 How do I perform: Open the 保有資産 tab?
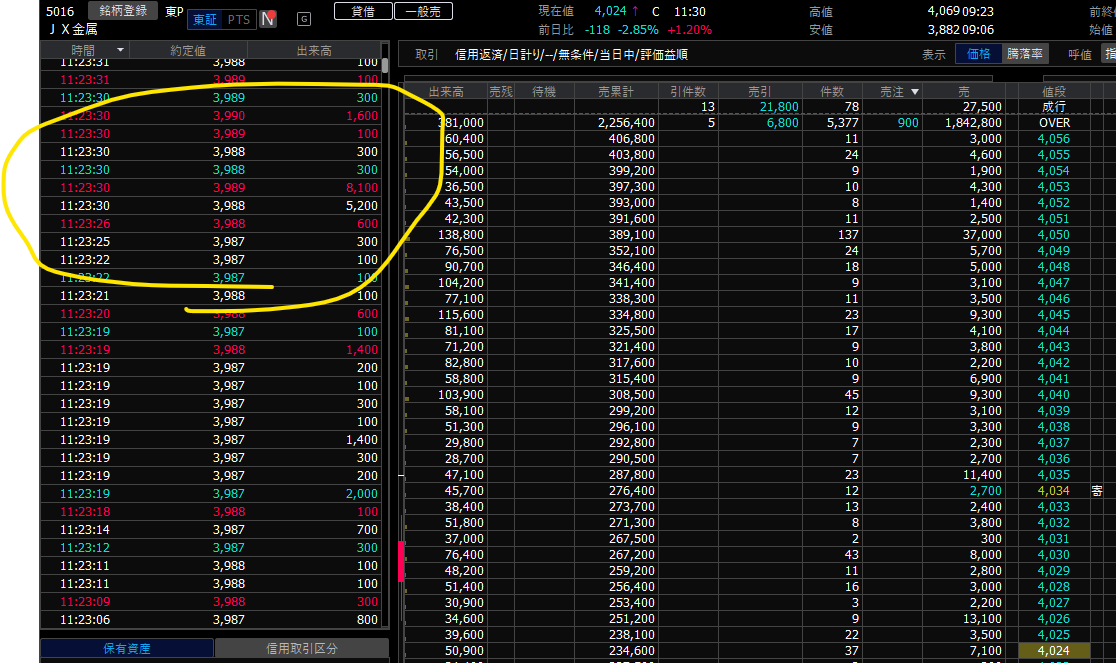tap(127, 648)
